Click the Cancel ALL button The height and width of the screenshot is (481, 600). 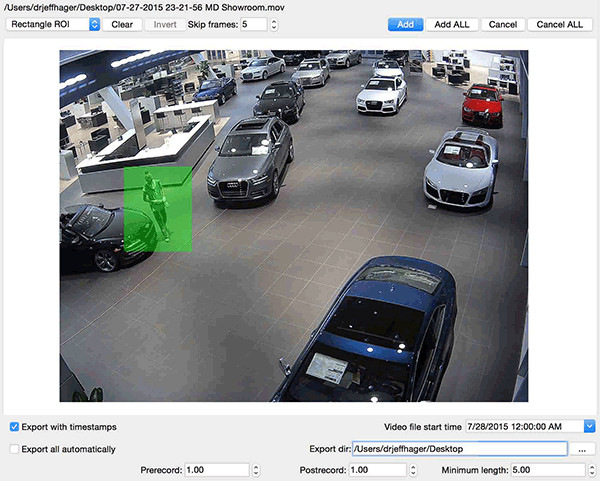pos(560,24)
